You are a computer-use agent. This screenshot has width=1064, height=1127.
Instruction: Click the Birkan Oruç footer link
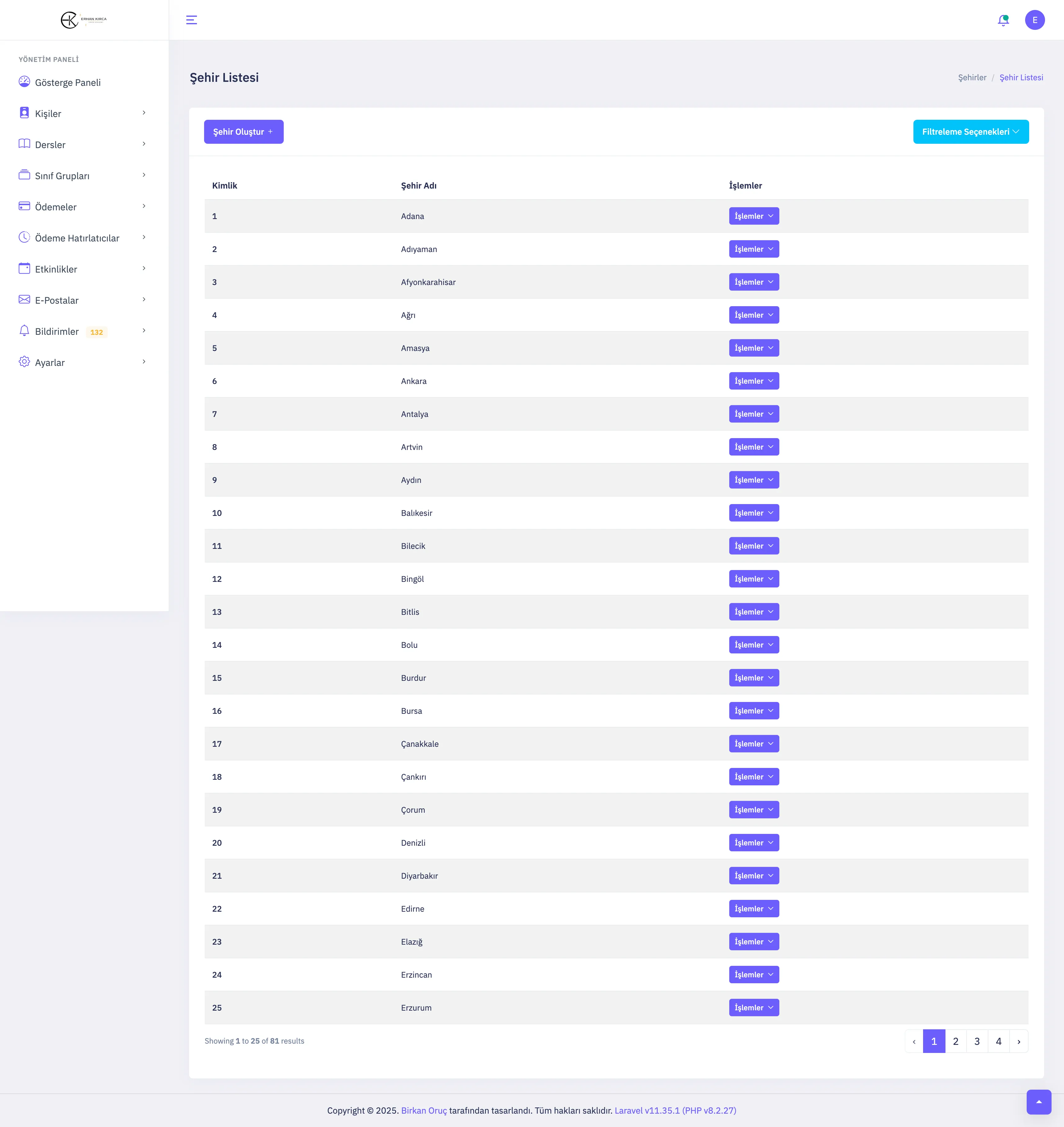(x=424, y=1110)
